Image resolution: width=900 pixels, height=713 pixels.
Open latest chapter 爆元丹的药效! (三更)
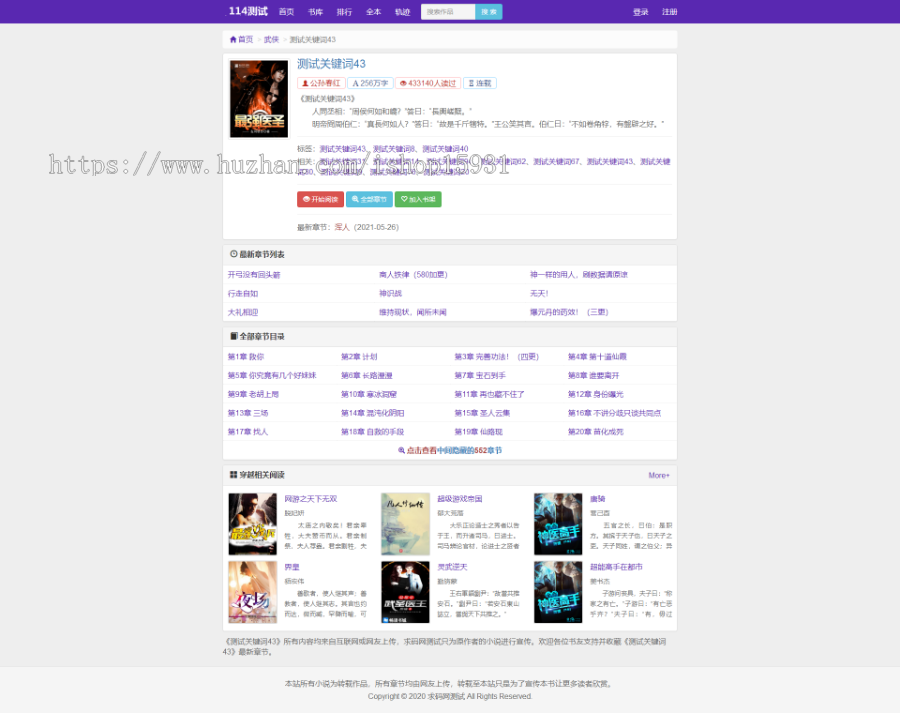(569, 312)
